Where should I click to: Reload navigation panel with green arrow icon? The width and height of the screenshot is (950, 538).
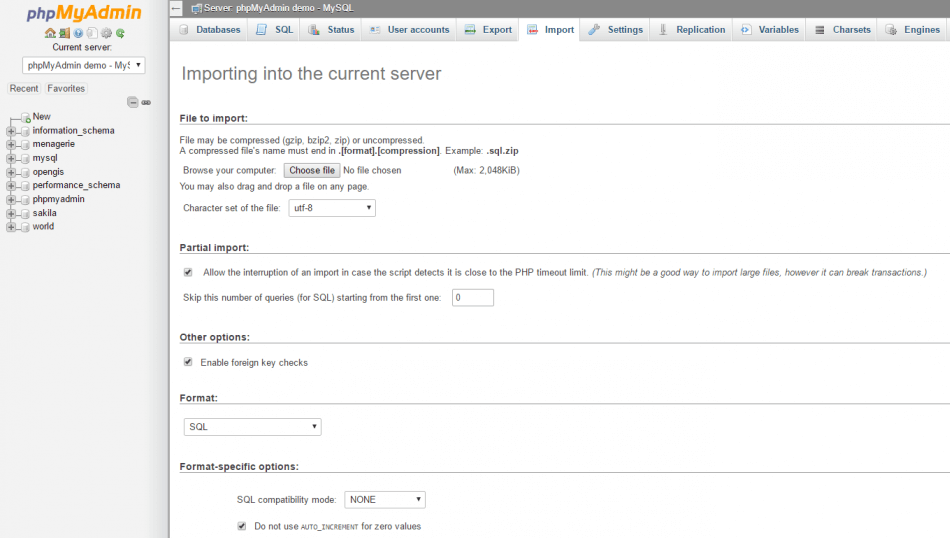(x=121, y=33)
